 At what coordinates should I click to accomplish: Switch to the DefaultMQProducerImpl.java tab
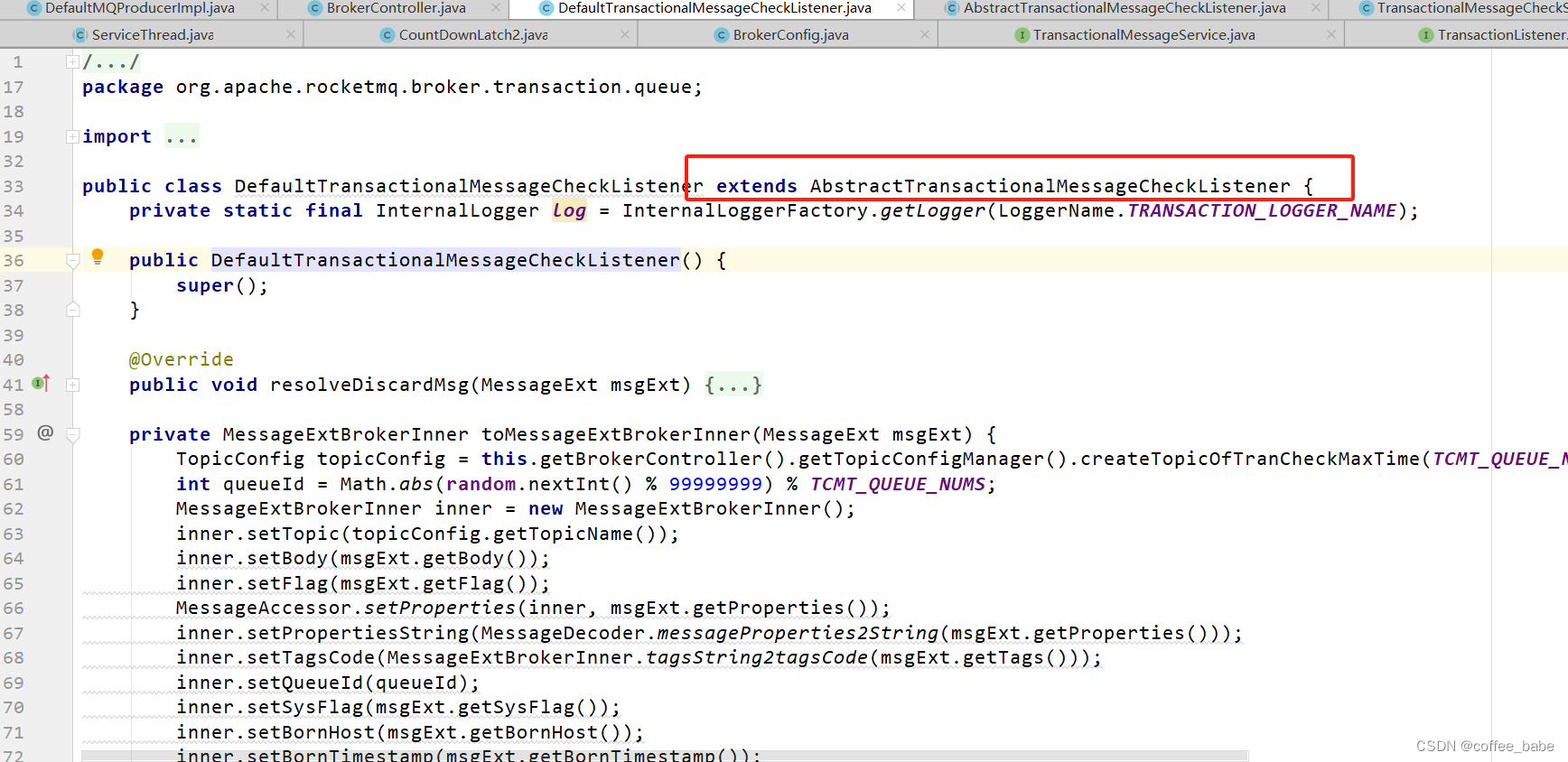tap(140, 8)
